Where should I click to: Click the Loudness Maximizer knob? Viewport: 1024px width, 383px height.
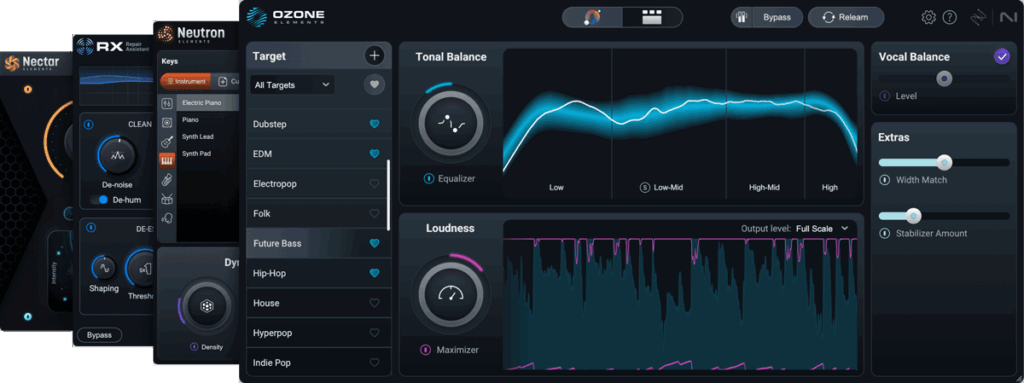[x=451, y=294]
